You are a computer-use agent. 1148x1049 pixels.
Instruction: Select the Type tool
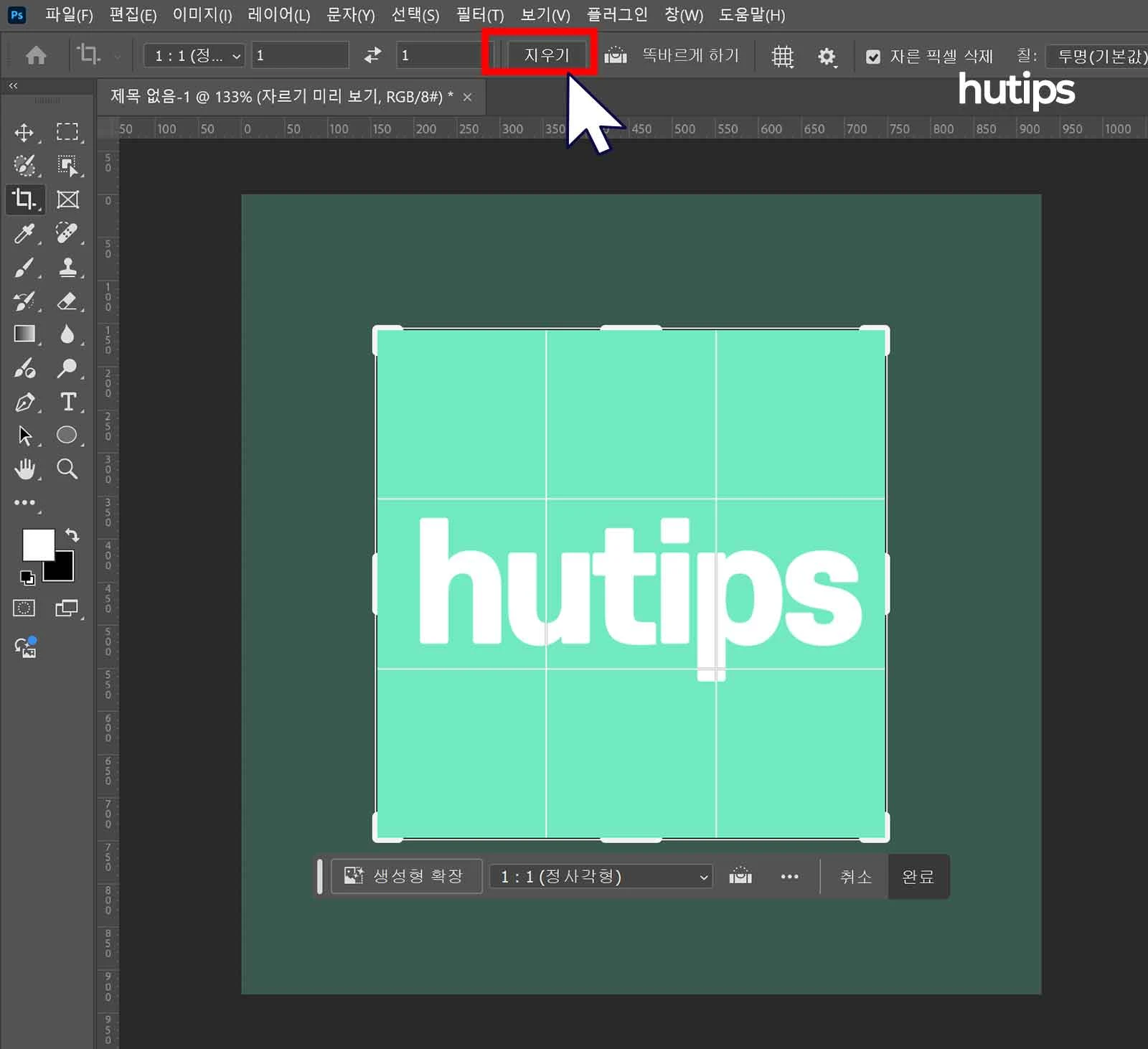tap(67, 402)
